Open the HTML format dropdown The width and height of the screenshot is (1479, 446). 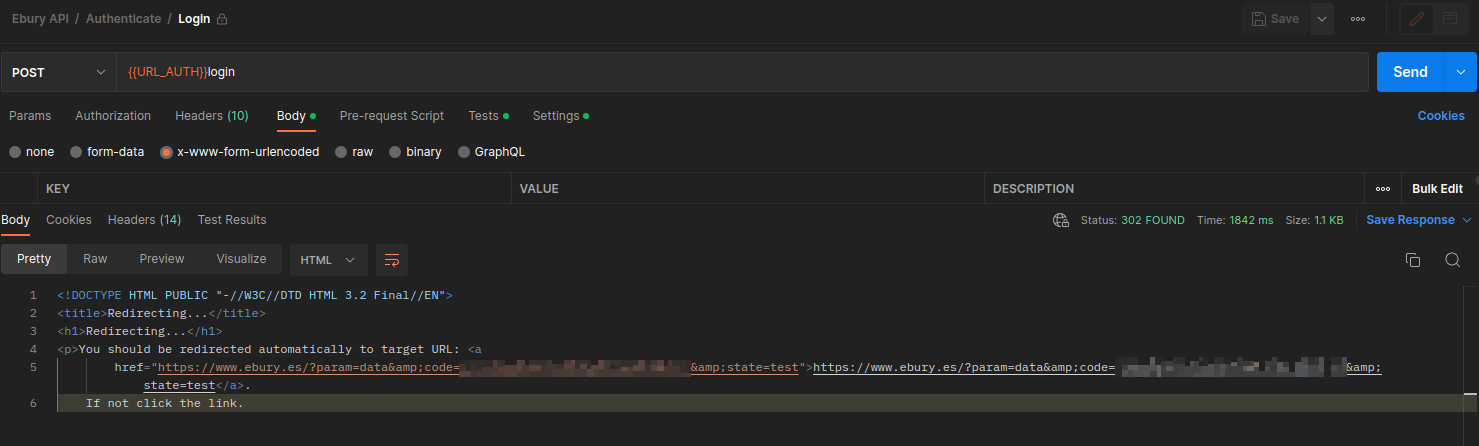(328, 260)
